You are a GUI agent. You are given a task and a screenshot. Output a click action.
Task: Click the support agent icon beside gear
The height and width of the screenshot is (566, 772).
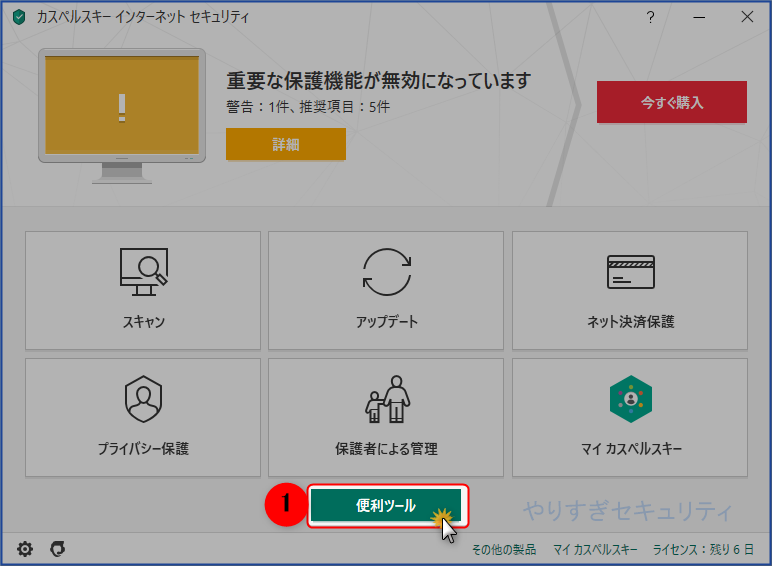[58, 549]
